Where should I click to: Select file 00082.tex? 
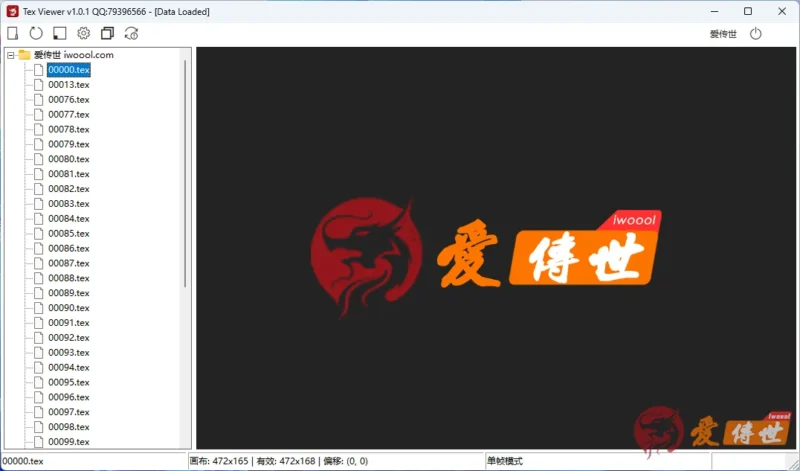coord(69,189)
